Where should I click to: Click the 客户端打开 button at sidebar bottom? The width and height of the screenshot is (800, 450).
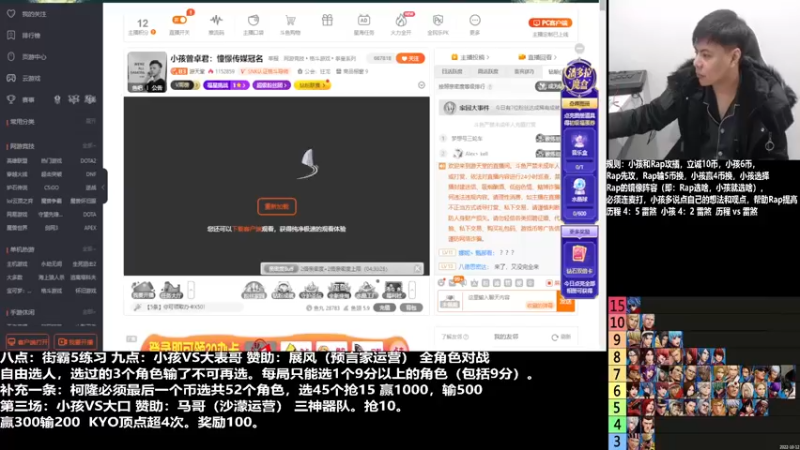click(28, 342)
